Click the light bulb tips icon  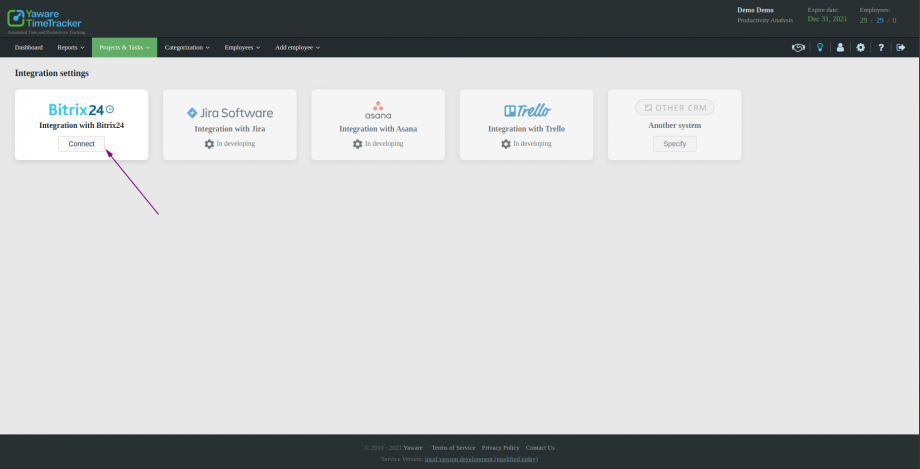(x=820, y=48)
